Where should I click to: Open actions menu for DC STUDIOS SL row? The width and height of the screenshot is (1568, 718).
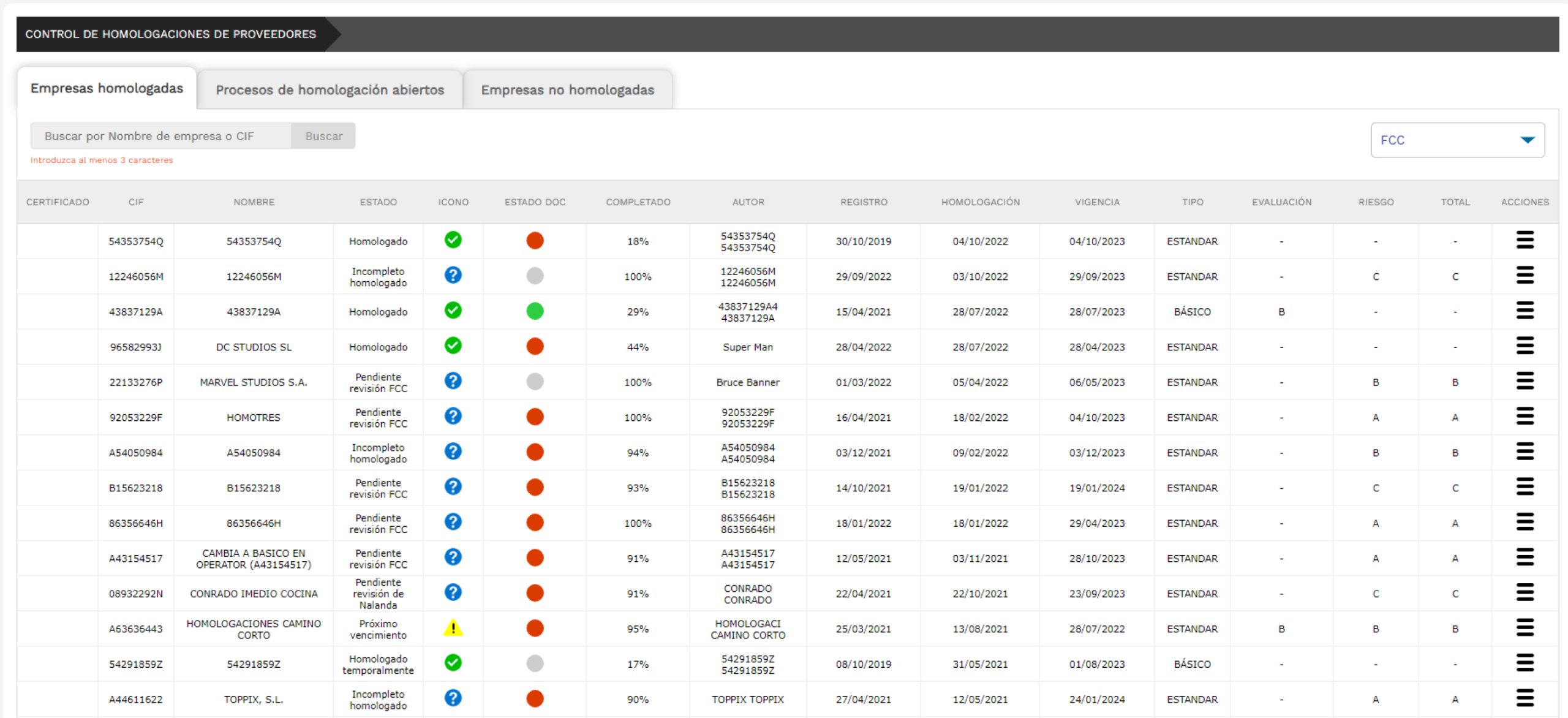pyautogui.click(x=1525, y=346)
